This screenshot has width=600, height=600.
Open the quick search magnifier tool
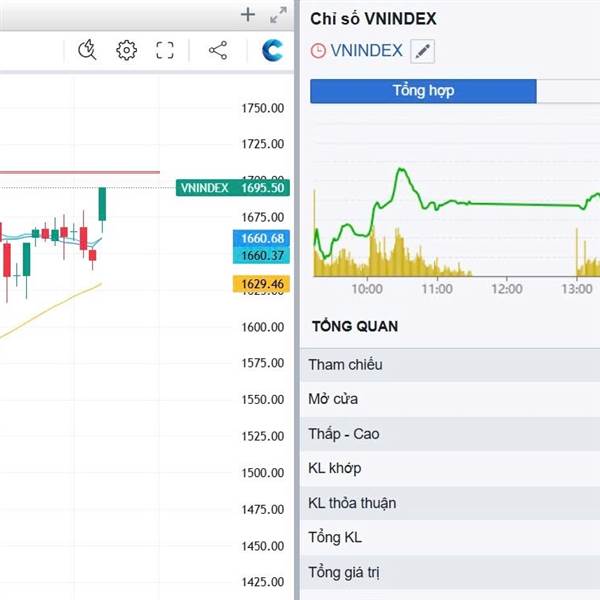[x=87, y=50]
